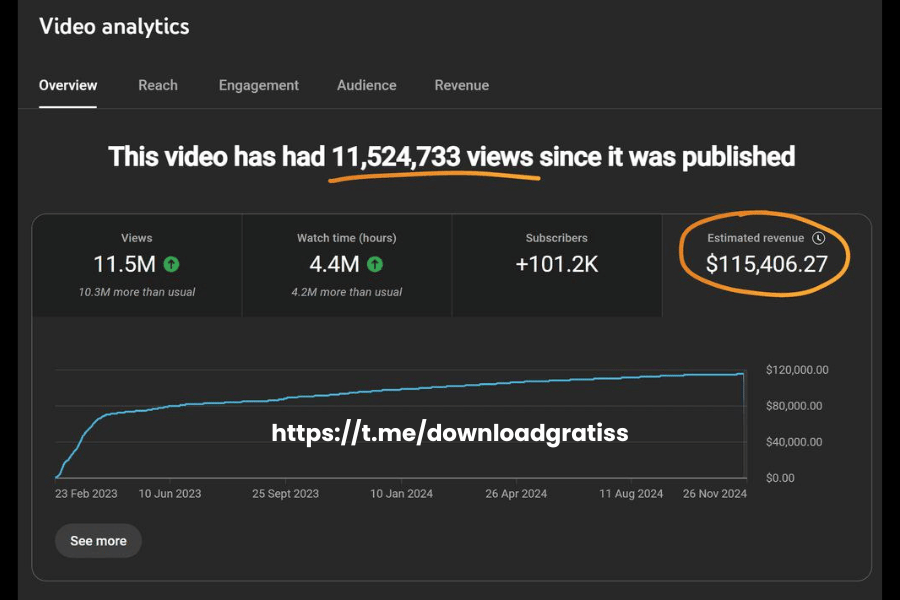Image resolution: width=900 pixels, height=600 pixels.
Task: Switch to the Overview tab
Action: pyautogui.click(x=68, y=85)
